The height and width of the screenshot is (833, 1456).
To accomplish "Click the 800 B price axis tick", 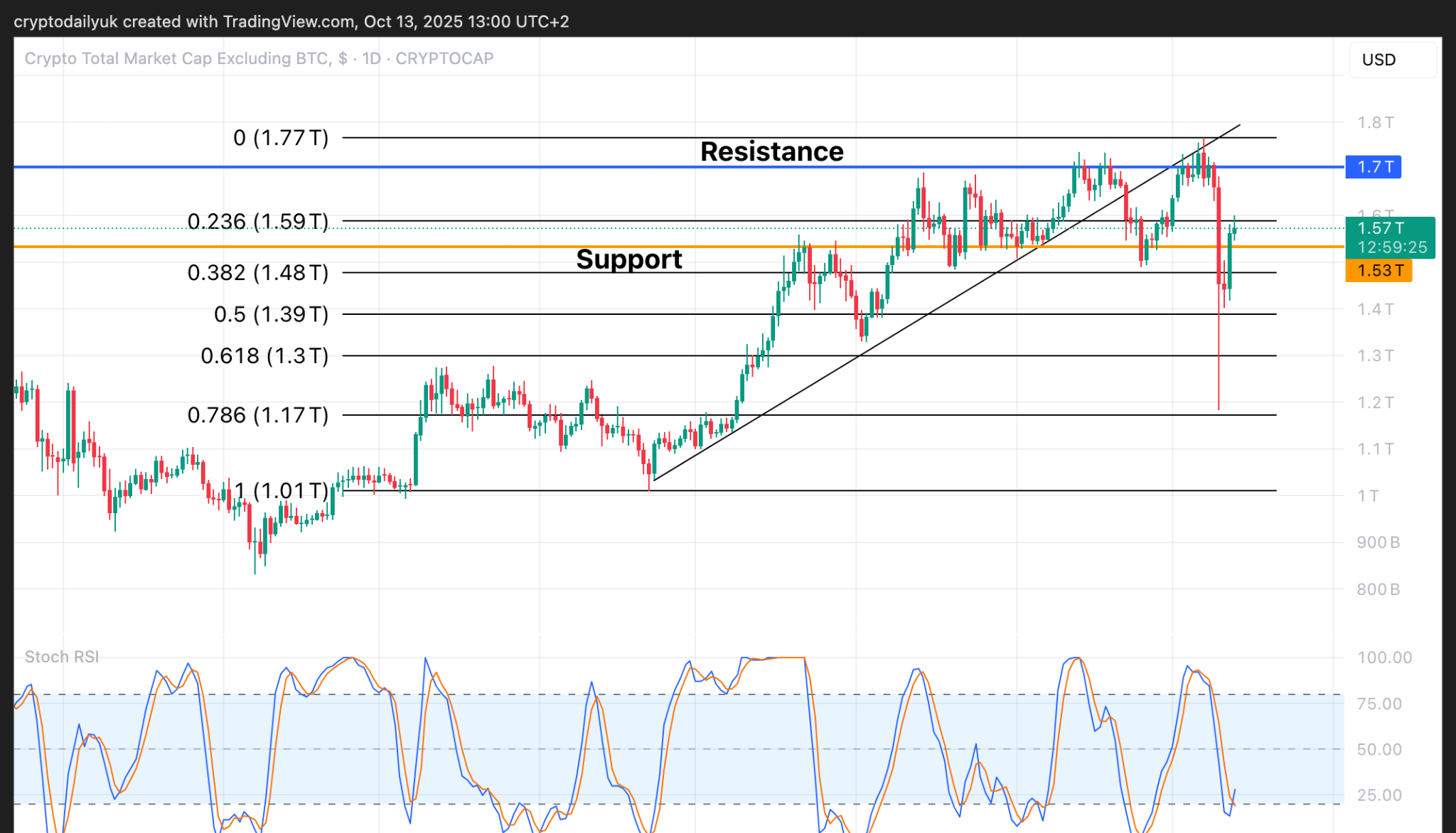I will (x=1378, y=589).
